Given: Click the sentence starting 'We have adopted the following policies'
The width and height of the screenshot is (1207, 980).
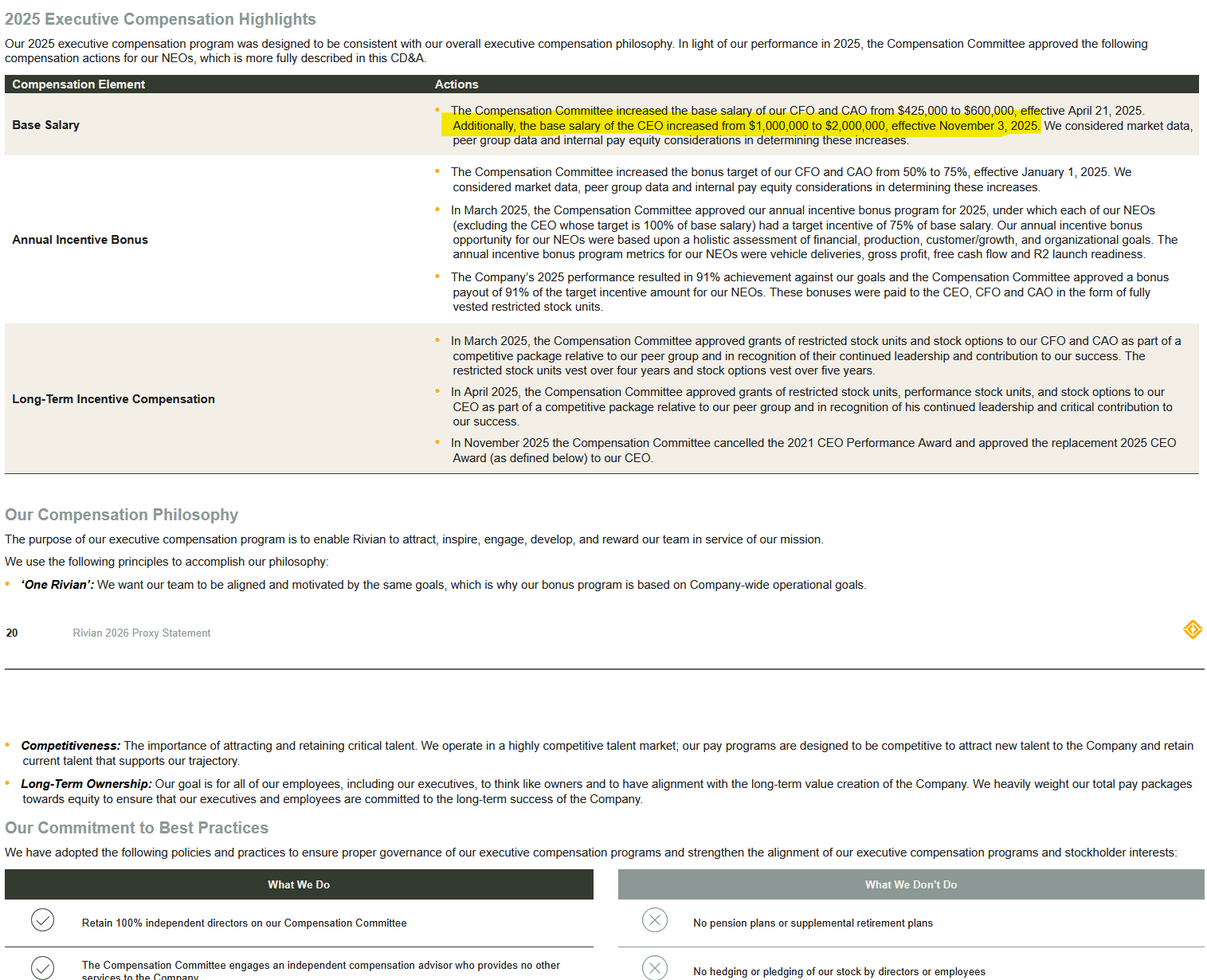Looking at the screenshot, I should tap(591, 853).
